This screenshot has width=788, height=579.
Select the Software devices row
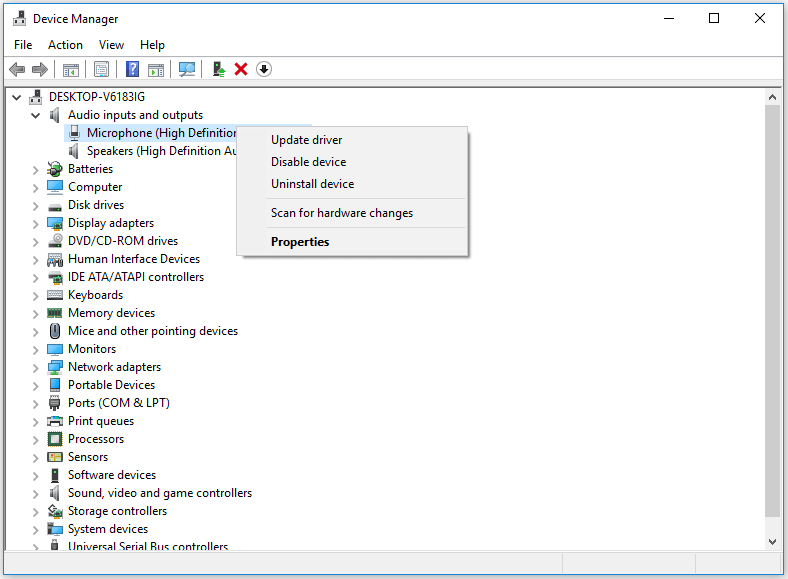coord(112,475)
